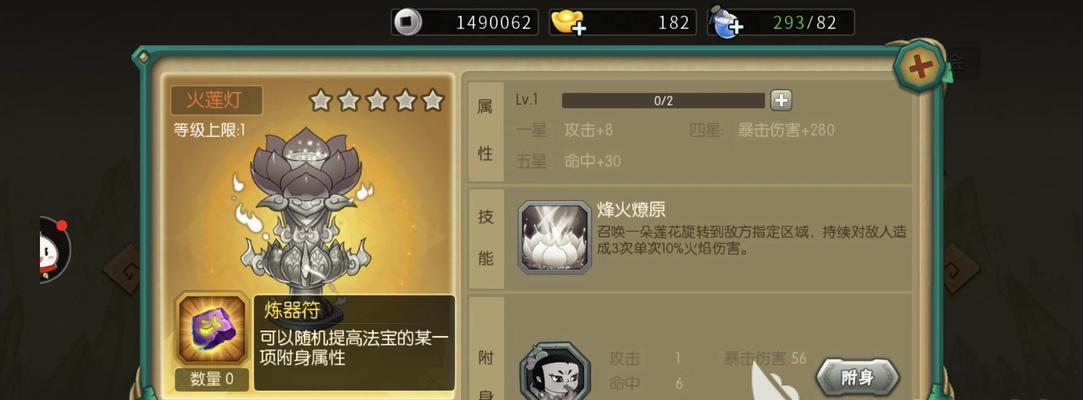Open the 技能 section tab

point(486,238)
